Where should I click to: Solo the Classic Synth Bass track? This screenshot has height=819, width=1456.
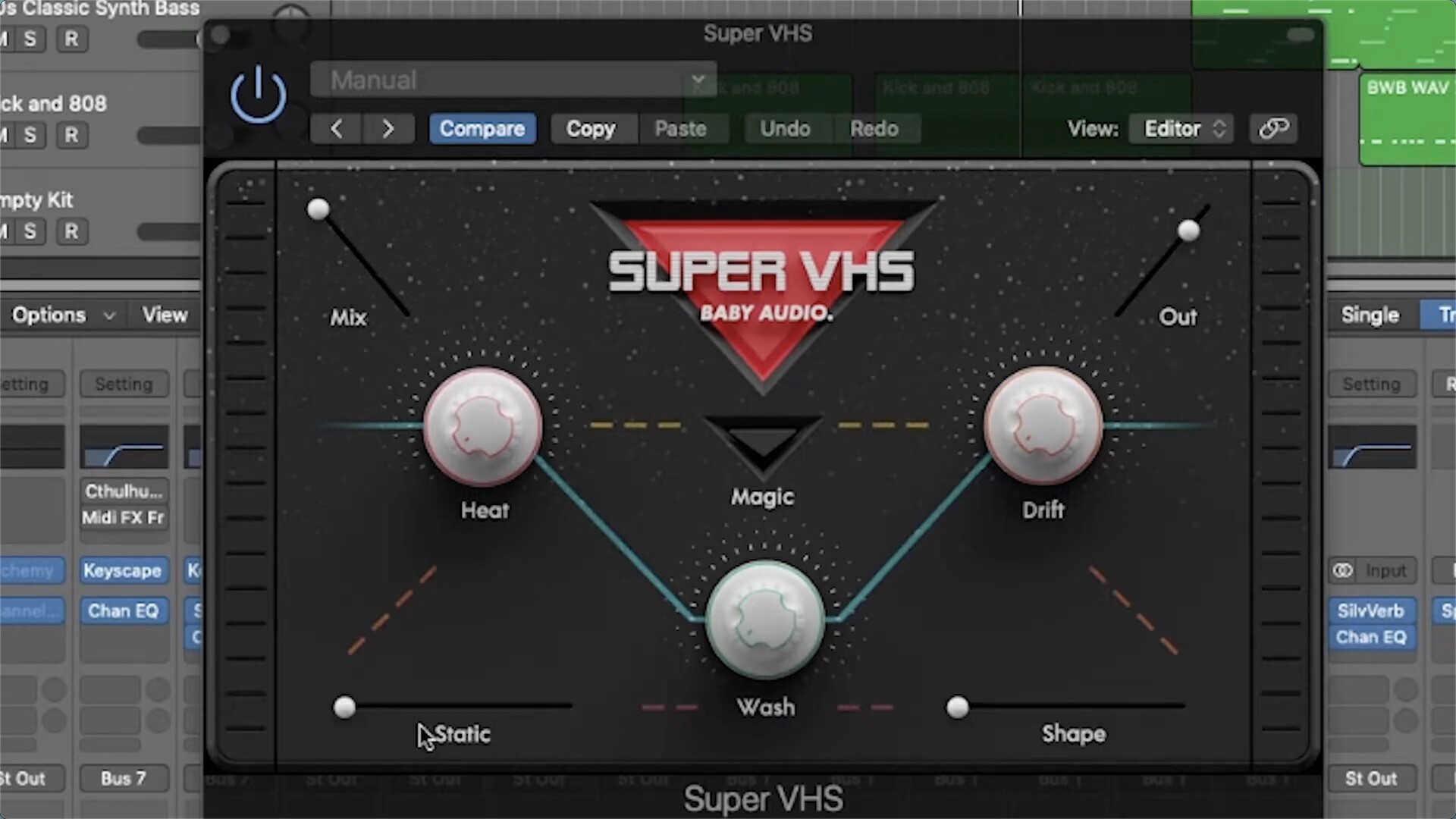(x=30, y=39)
